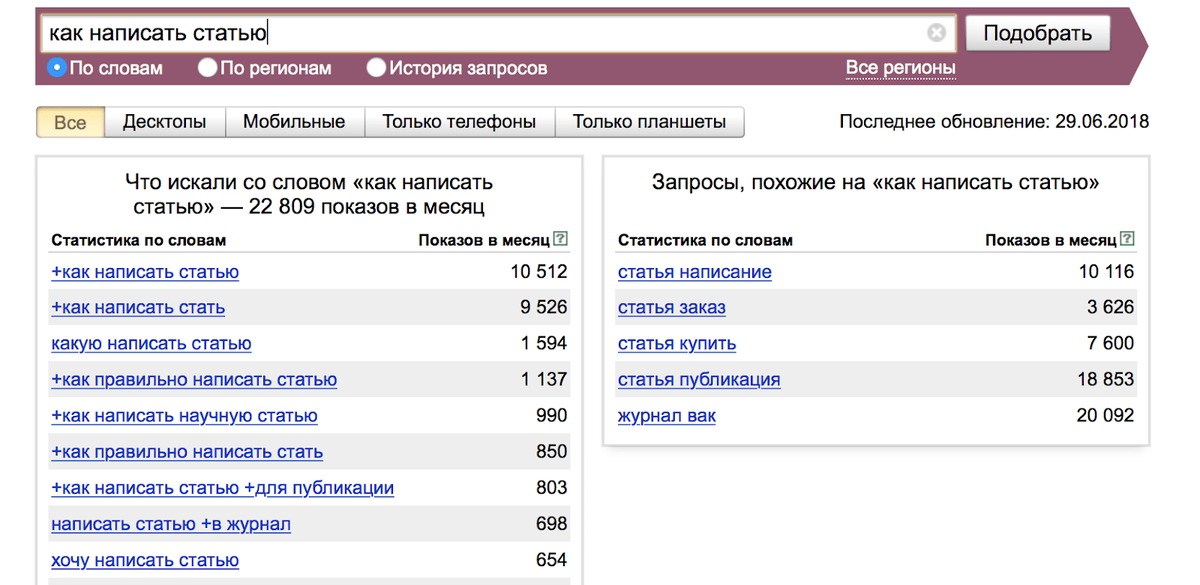This screenshot has height=585, width=1200.
Task: Click the value '10 512' in the table
Action: tap(538, 271)
